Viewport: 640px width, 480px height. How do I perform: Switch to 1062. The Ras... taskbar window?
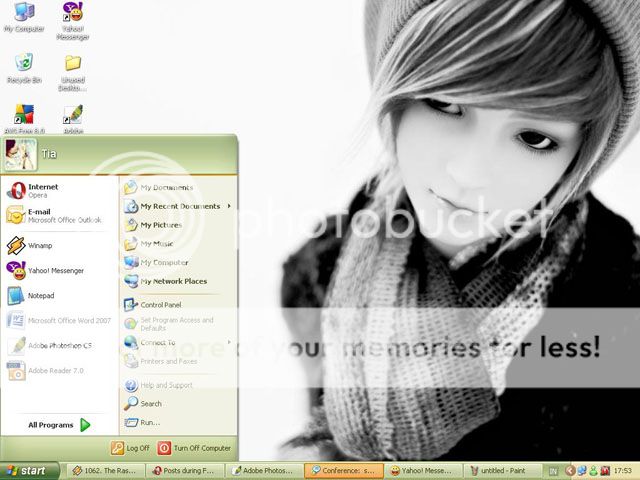click(x=106, y=471)
